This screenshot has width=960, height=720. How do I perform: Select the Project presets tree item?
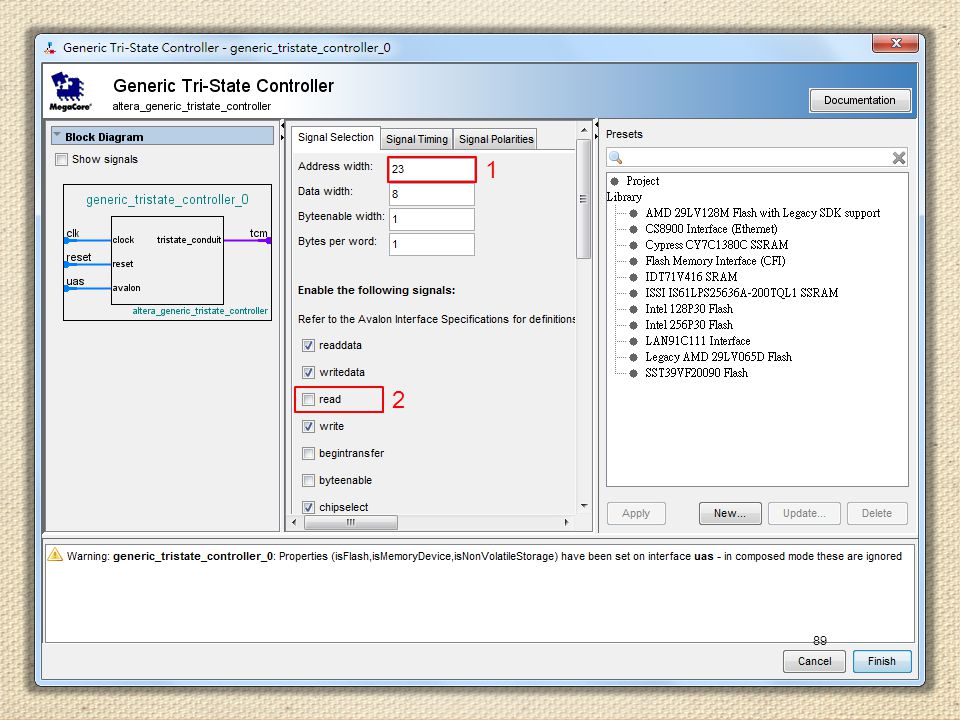(x=642, y=181)
